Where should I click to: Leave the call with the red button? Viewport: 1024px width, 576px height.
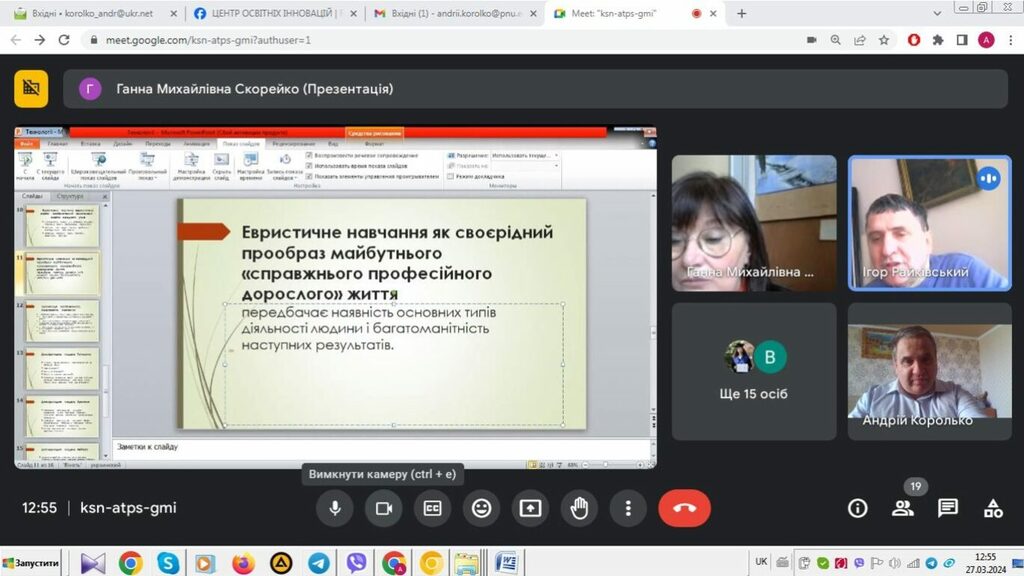click(x=684, y=508)
